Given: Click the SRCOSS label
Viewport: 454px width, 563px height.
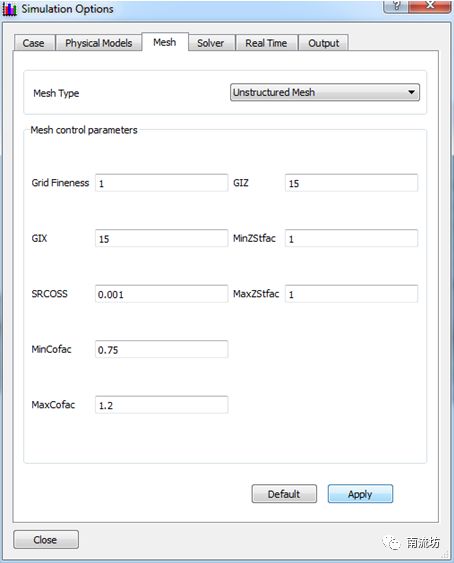Looking at the screenshot, I should (50, 294).
